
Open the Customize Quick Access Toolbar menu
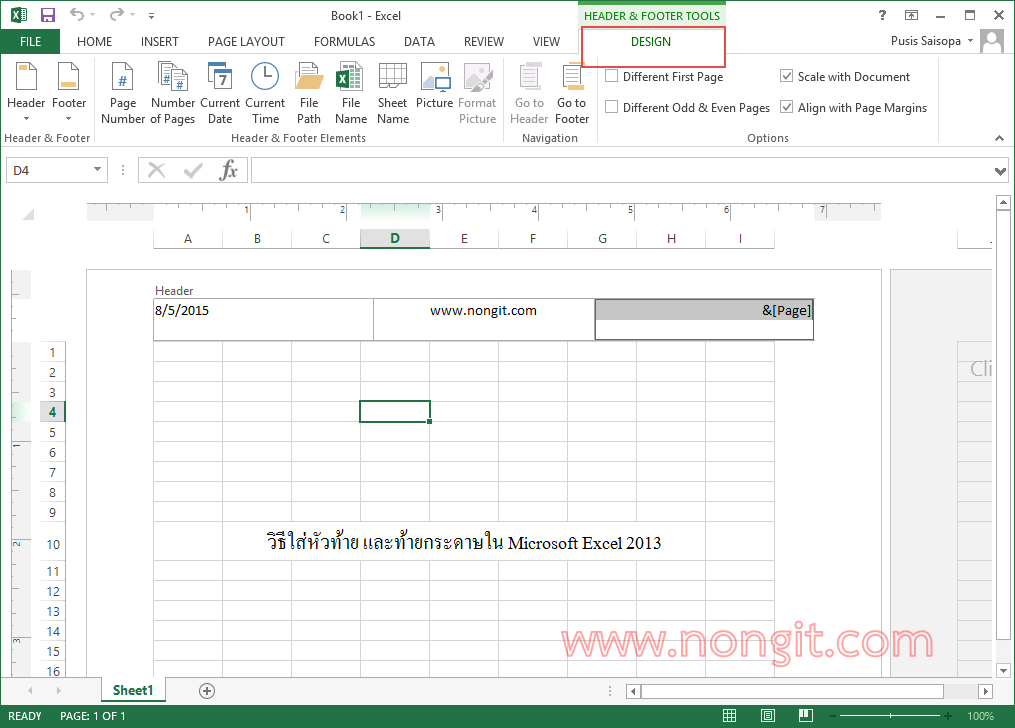[x=151, y=16]
